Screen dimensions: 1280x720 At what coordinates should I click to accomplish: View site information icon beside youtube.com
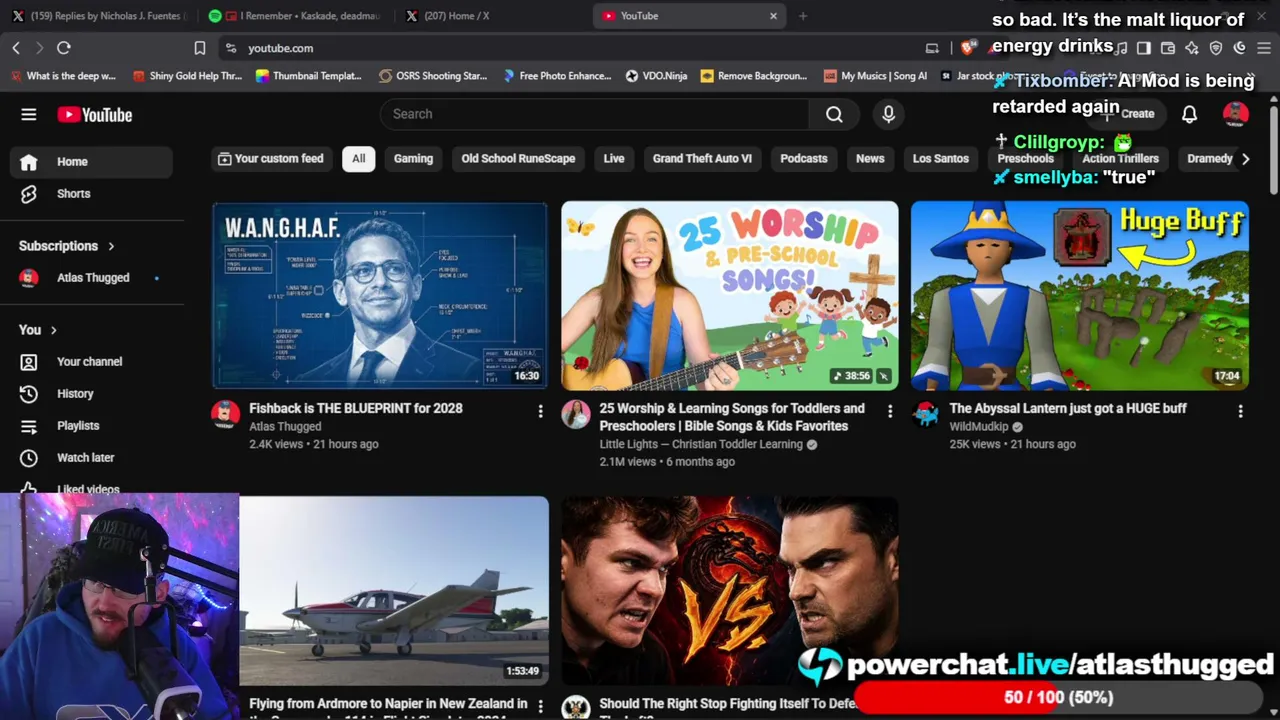click(x=231, y=48)
